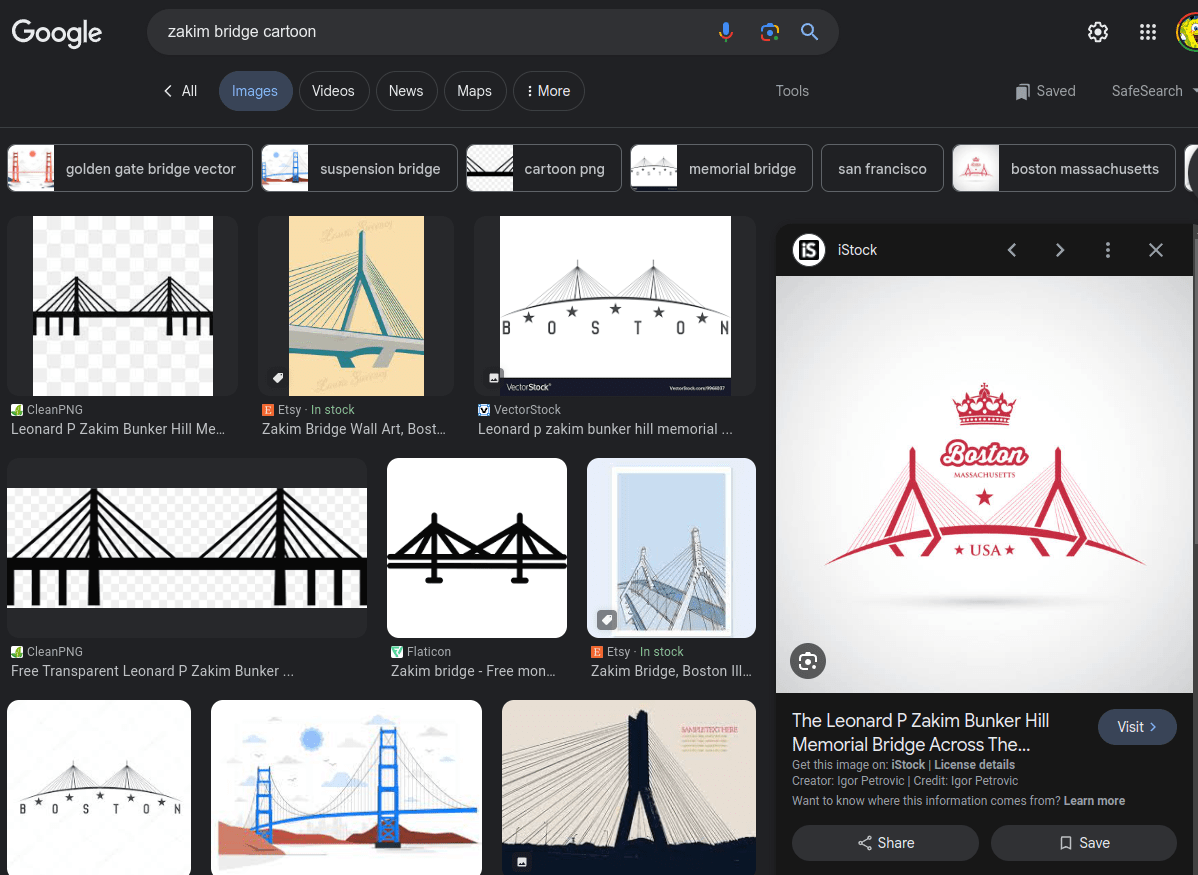1198x875 pixels.
Task: Open the License details link
Action: click(974, 765)
